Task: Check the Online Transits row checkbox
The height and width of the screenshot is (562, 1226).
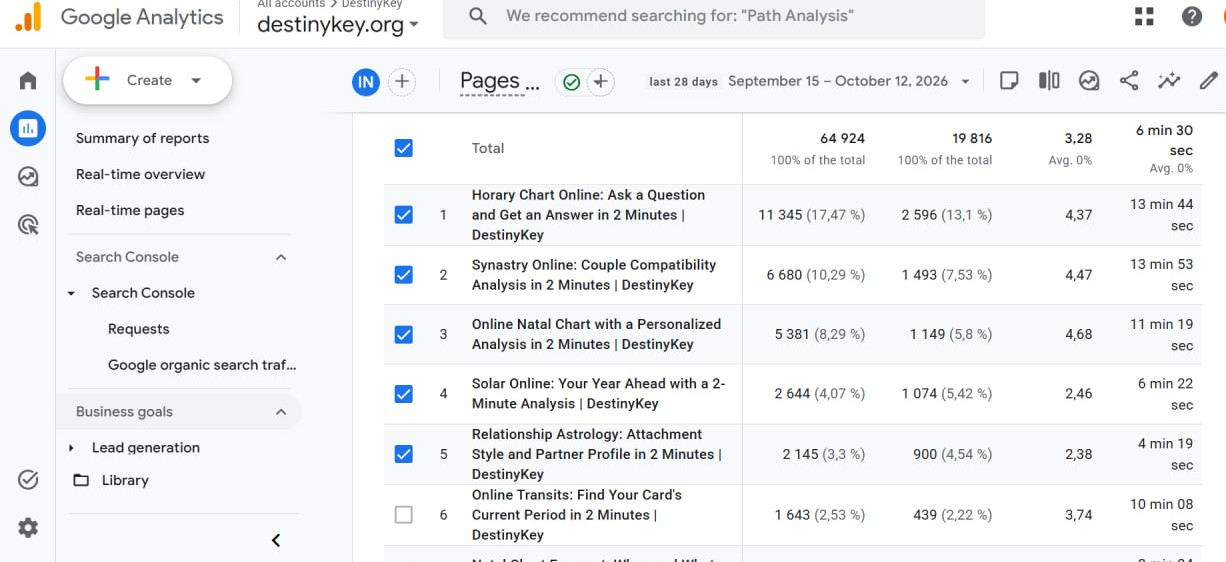Action: pyautogui.click(x=403, y=515)
